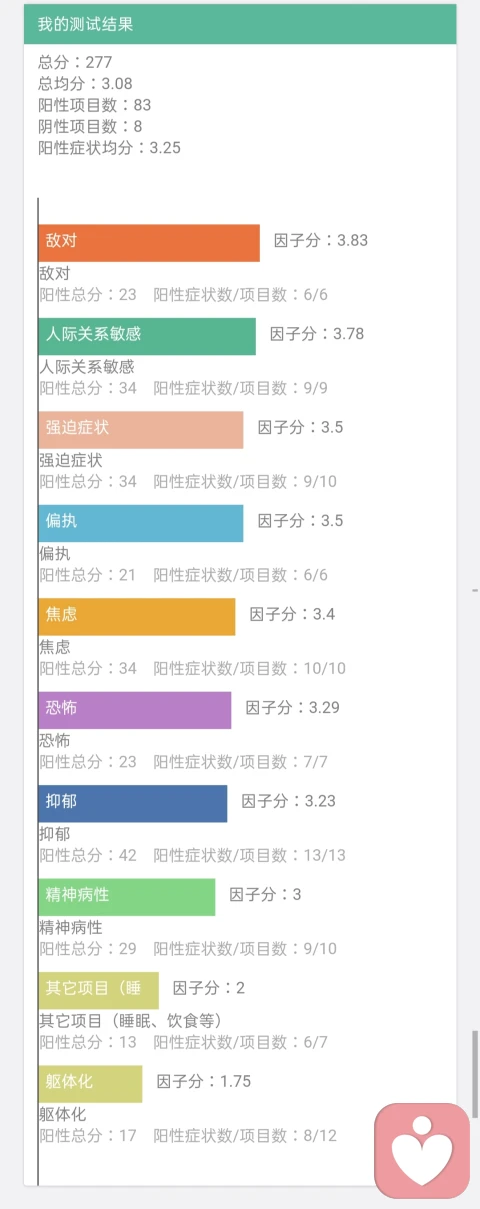Select the yellow 焦虑 bar
480x1209 pixels.
click(x=137, y=617)
